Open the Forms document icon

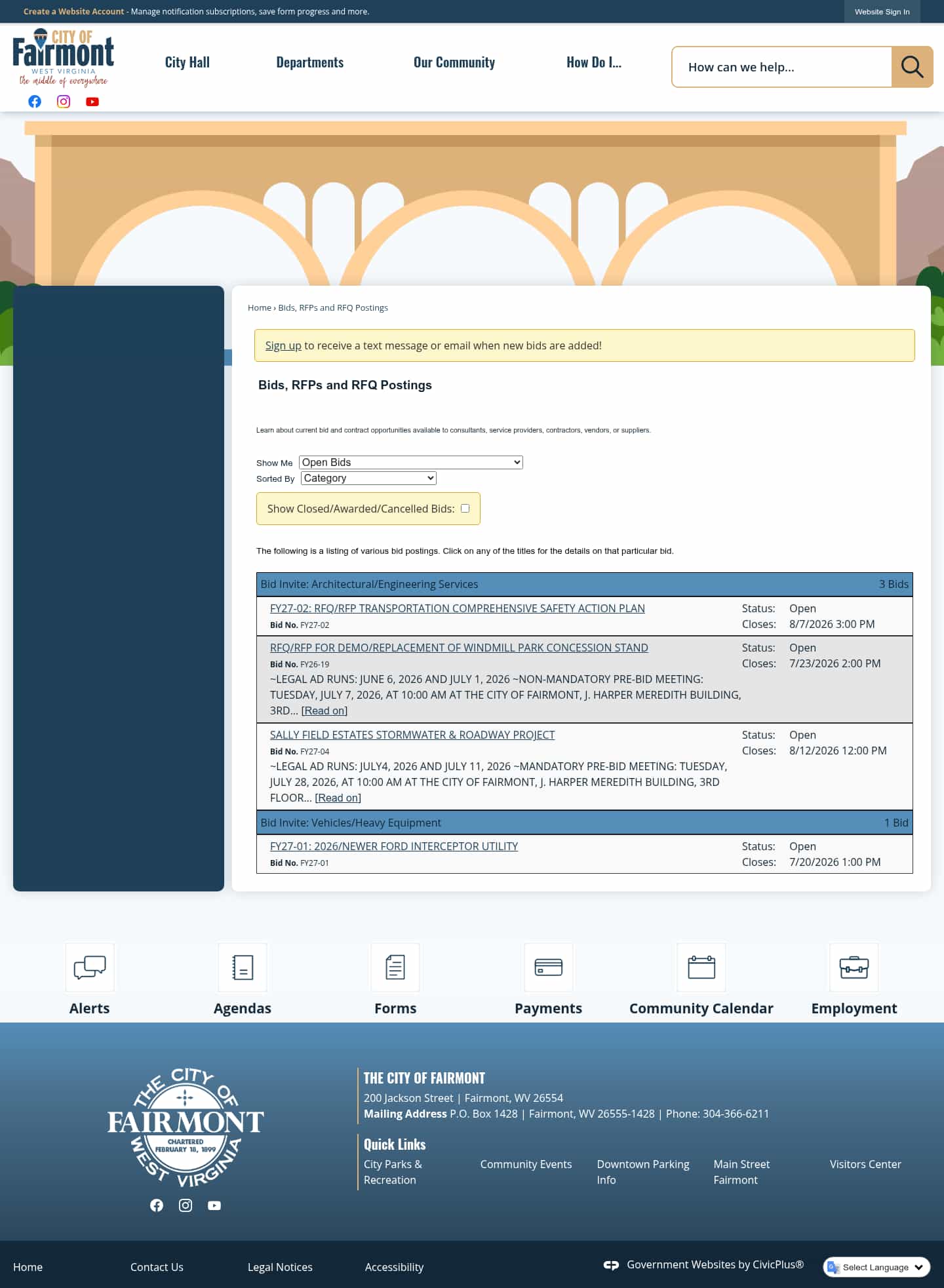395,967
